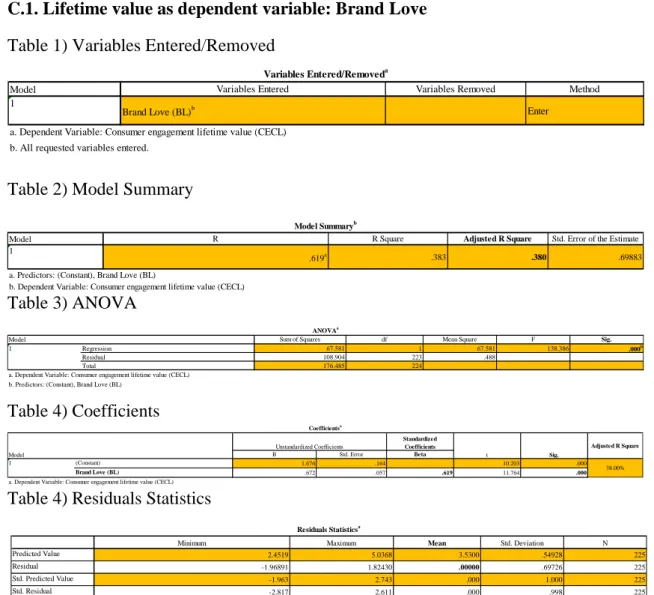The image size is (654, 595).
Task: Select the 'Unstandardized Coefficients' header
Action: pyautogui.click(x=309, y=447)
